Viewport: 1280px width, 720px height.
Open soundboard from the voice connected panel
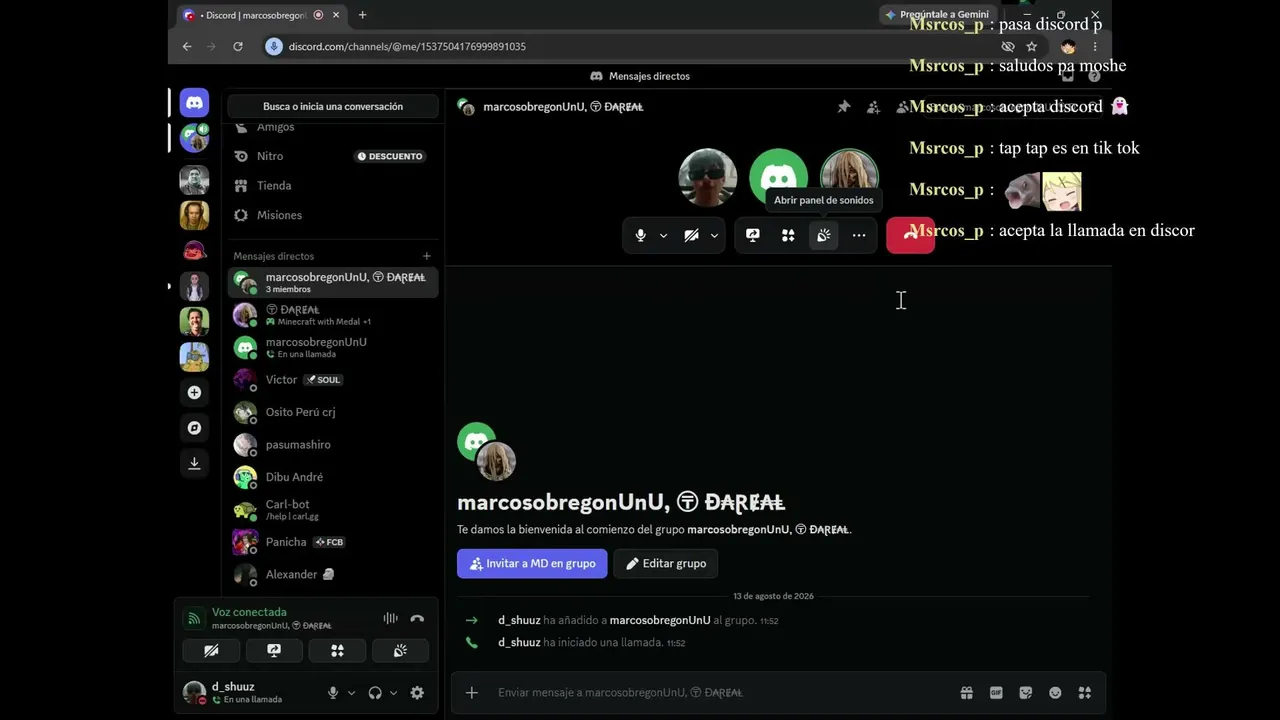coord(400,651)
